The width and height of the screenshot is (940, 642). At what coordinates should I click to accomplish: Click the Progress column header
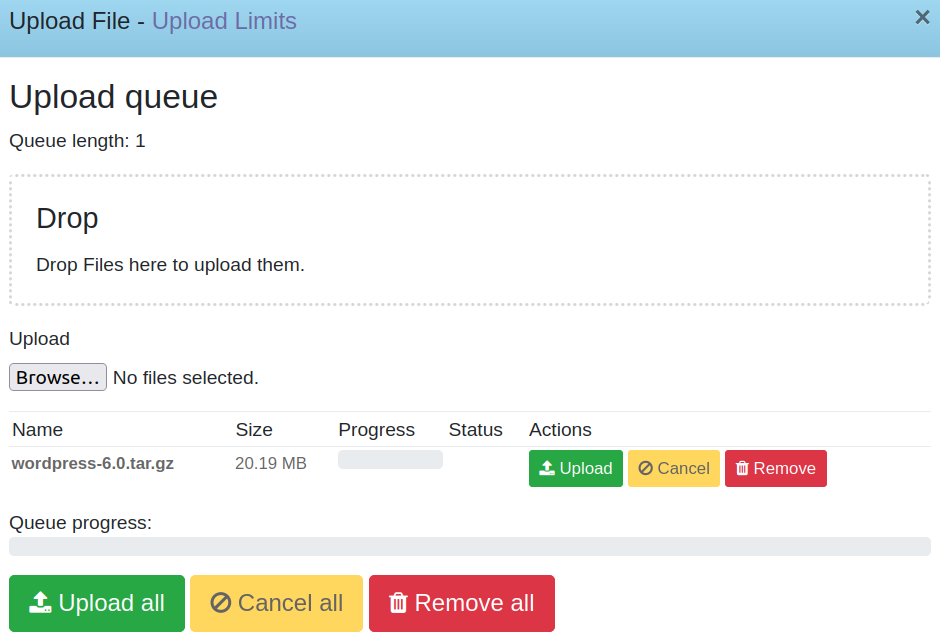376,430
